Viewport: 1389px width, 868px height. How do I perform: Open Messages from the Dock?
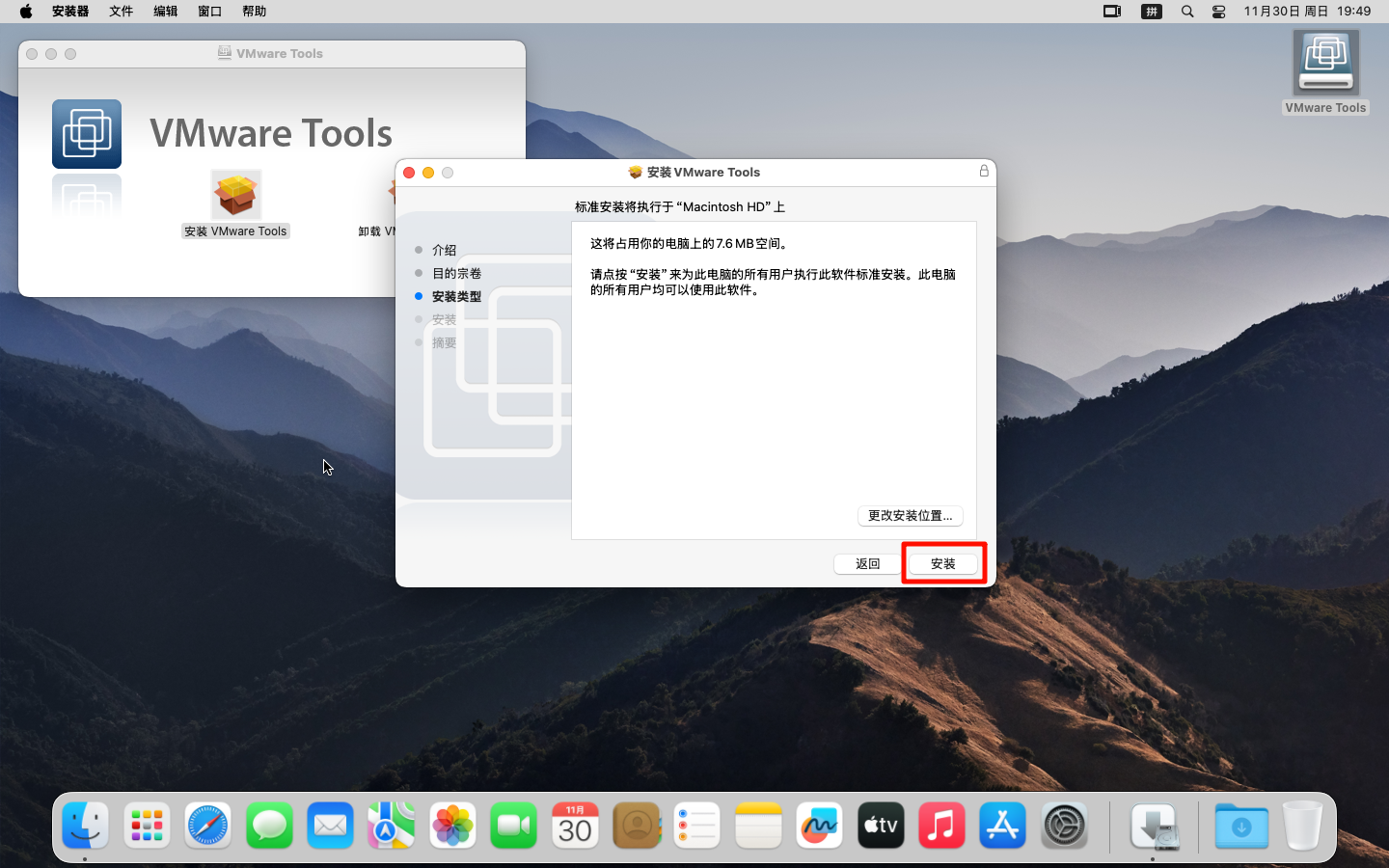269,826
